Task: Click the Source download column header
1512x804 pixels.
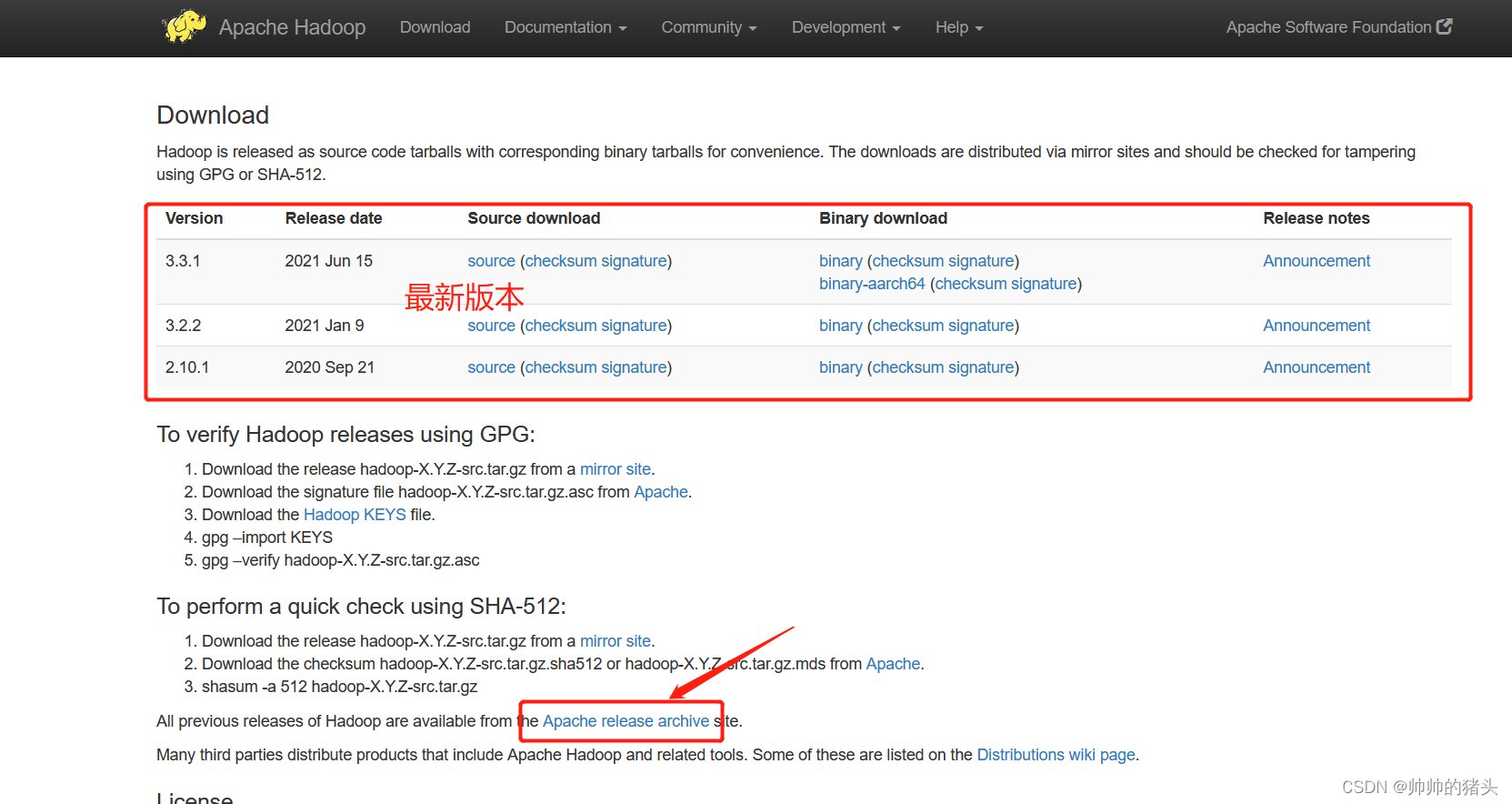Action: 534,218
